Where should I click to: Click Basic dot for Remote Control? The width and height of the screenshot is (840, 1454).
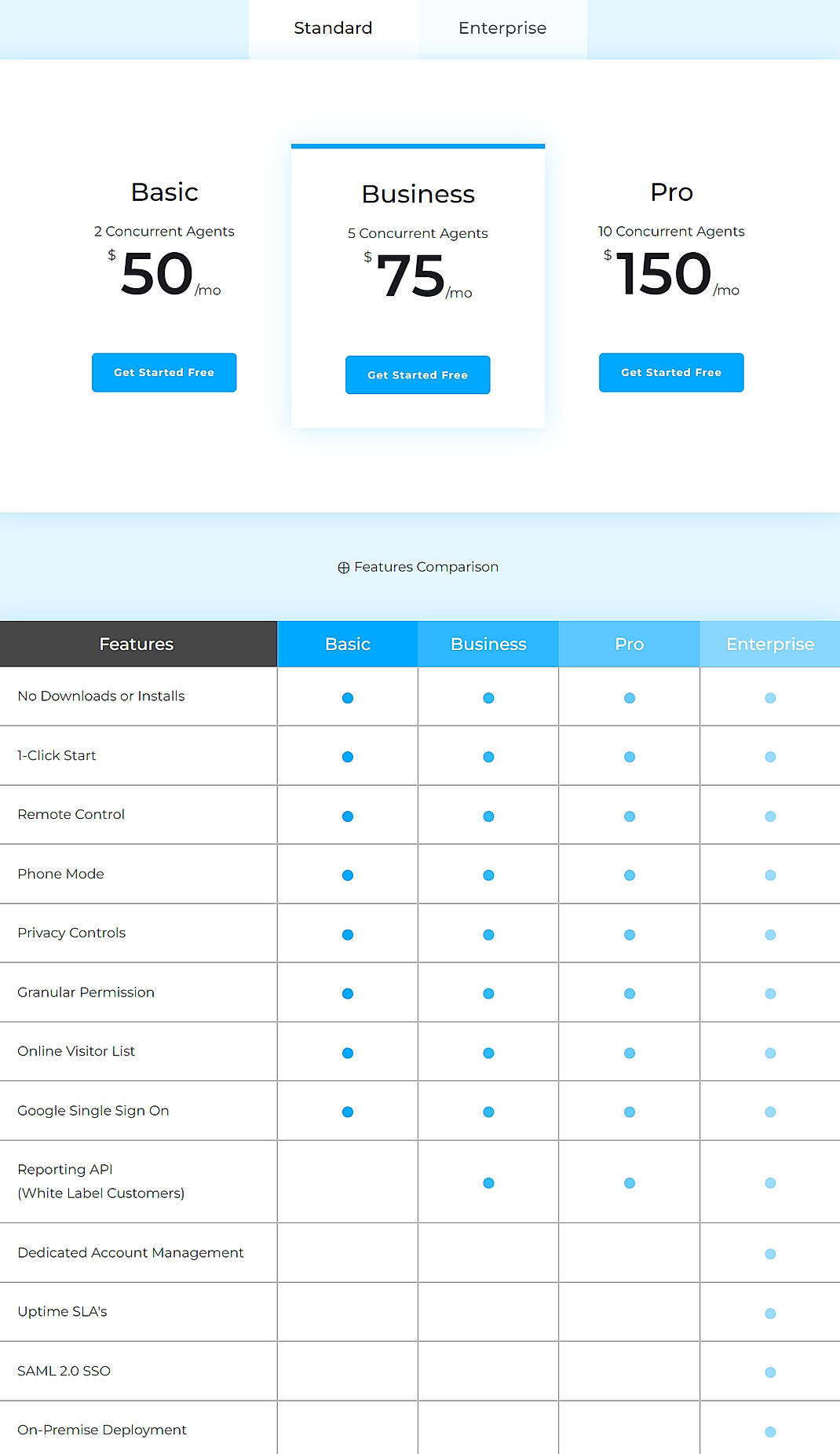(x=348, y=817)
